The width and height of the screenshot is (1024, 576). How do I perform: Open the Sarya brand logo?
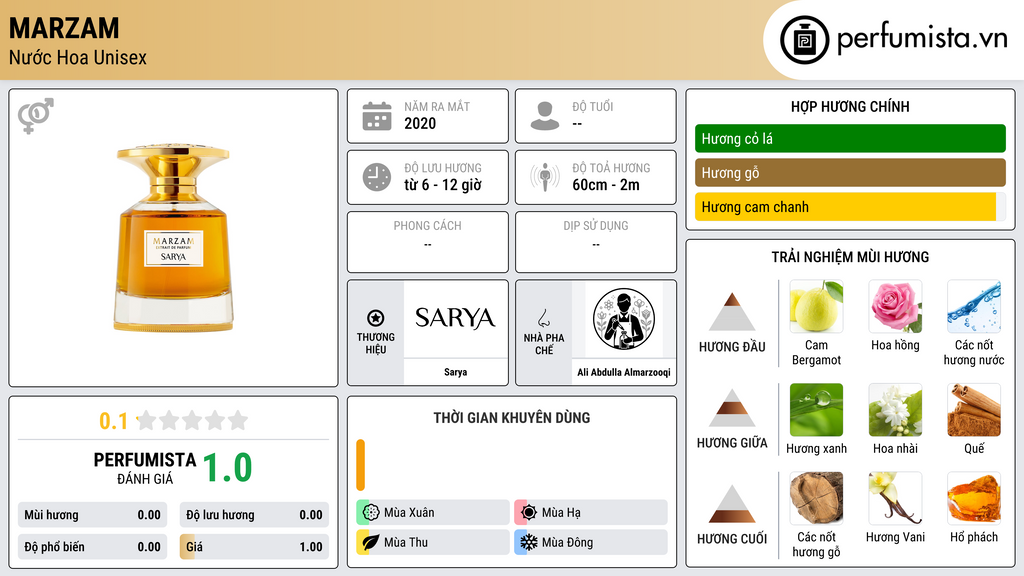tap(455, 319)
